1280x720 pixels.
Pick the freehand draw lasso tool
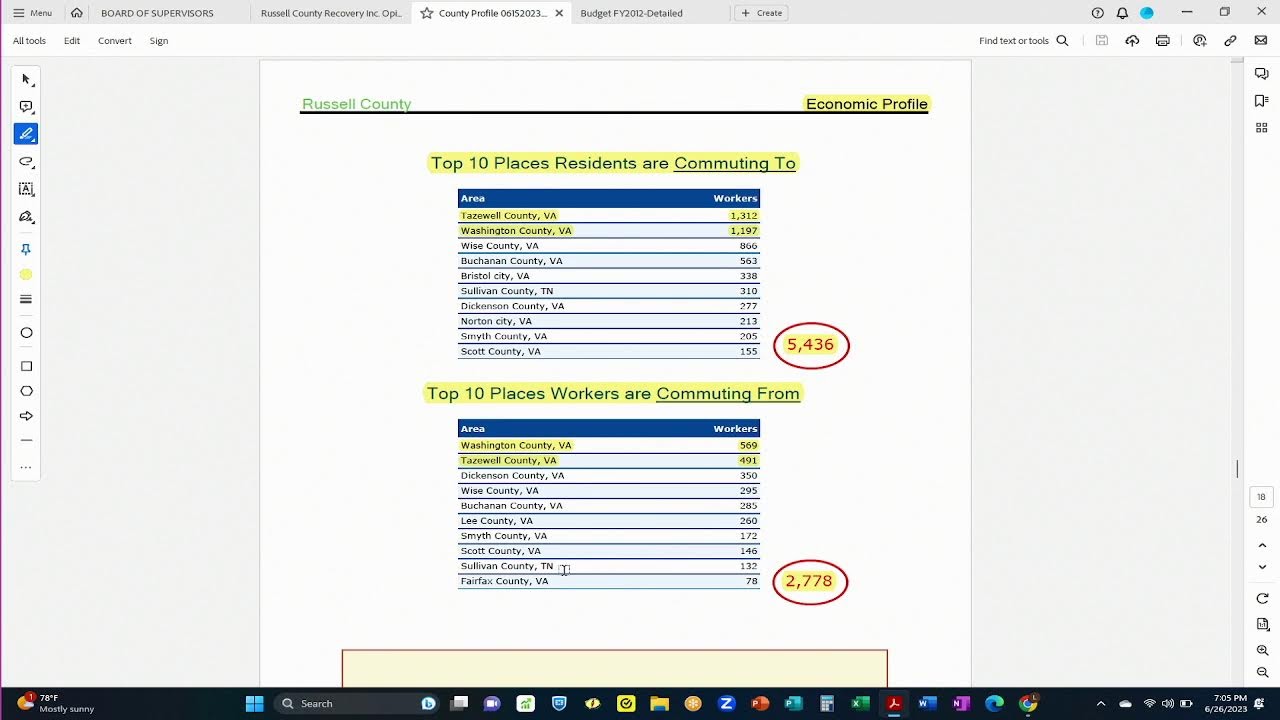point(26,161)
